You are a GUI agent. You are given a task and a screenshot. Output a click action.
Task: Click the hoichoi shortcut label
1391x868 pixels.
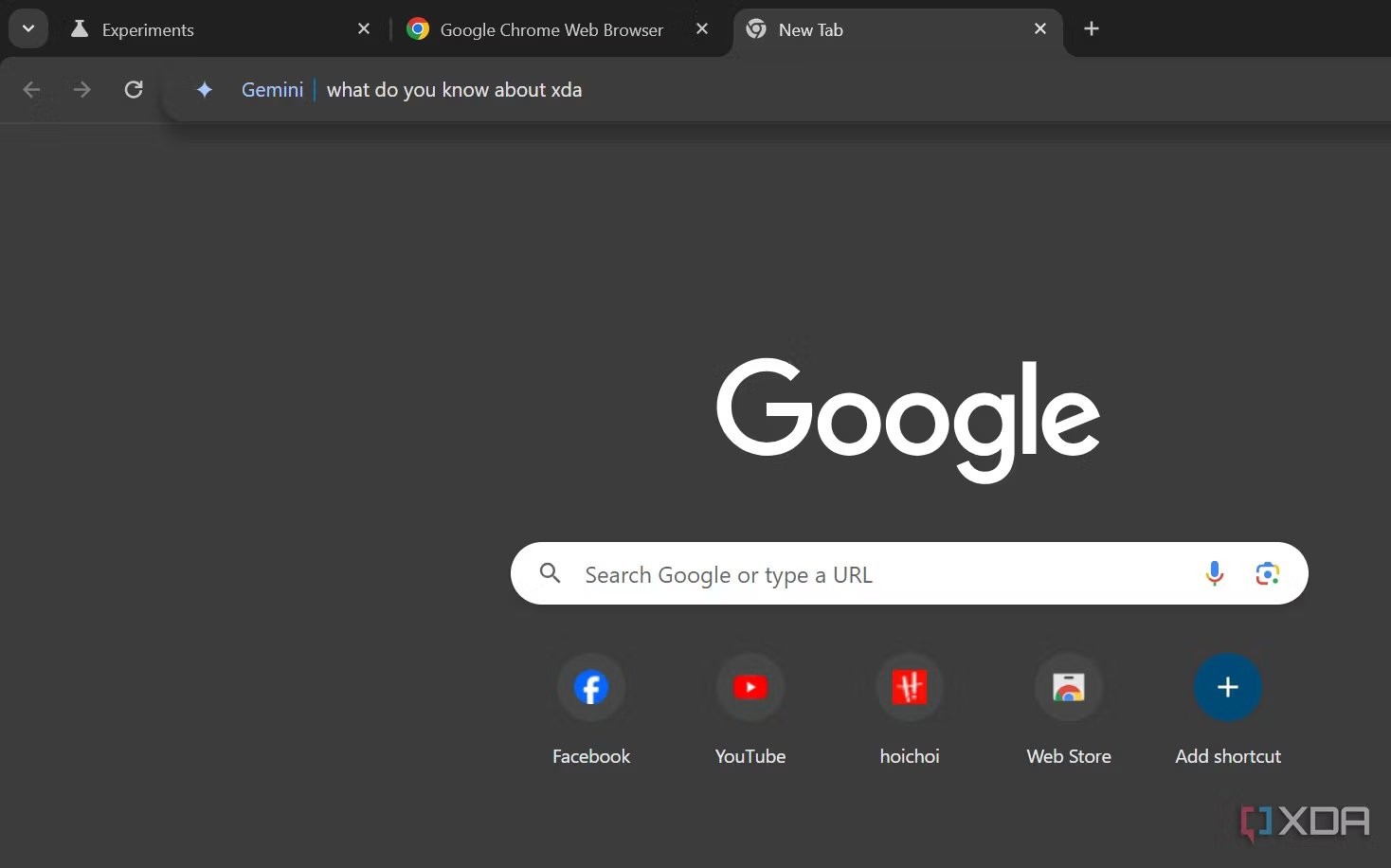(910, 756)
